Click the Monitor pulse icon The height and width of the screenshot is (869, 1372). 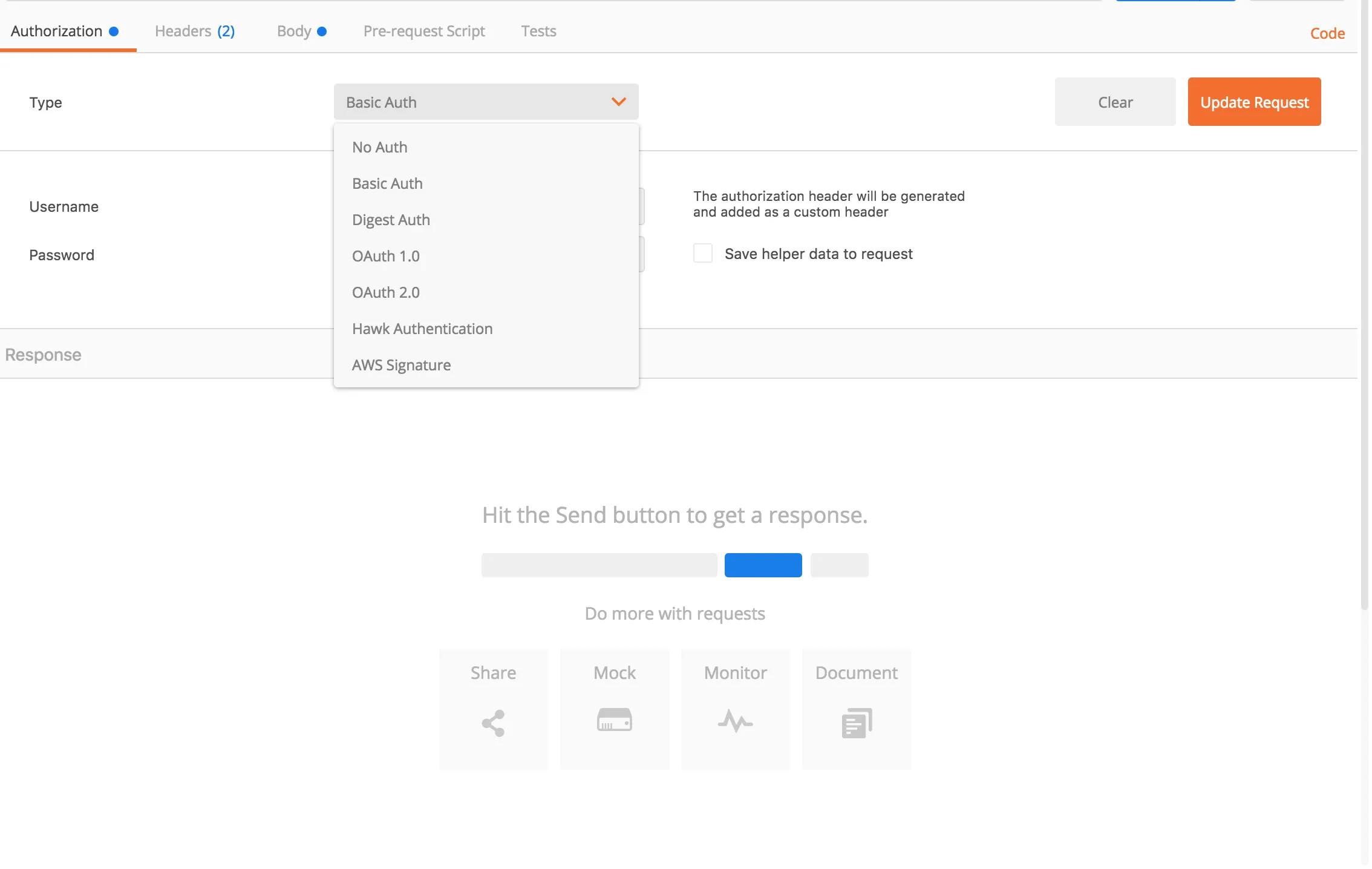[x=735, y=721]
